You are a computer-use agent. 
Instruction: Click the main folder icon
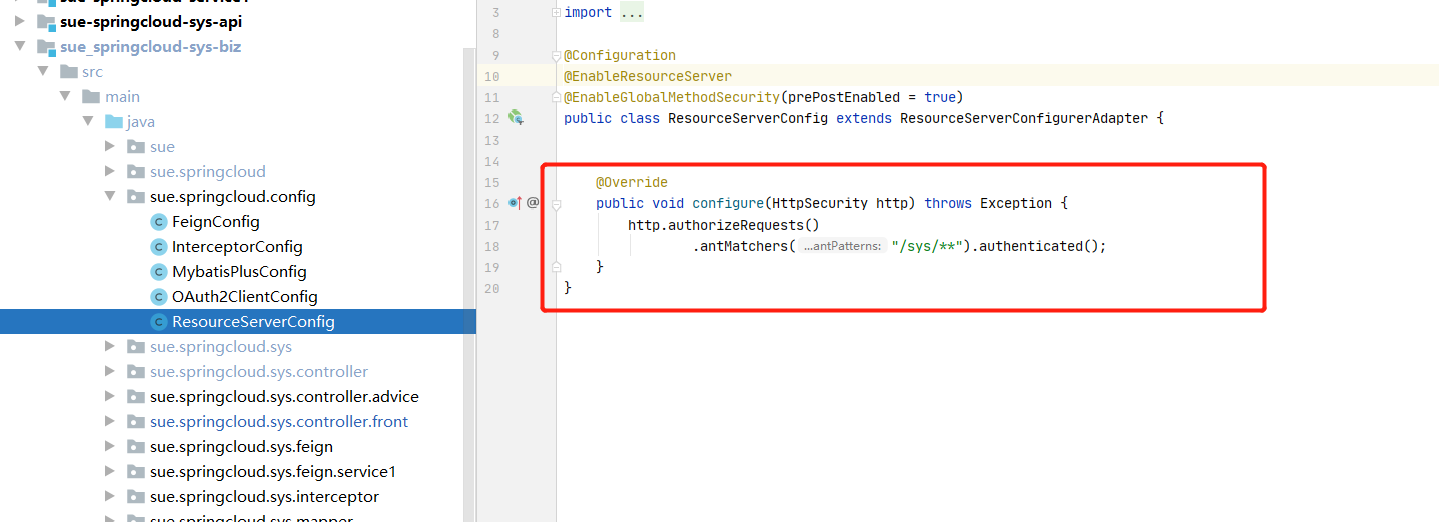pos(91,97)
